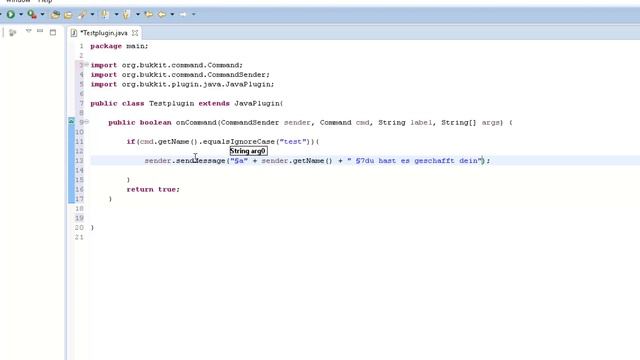
Task: Collapse the onCommand method on line 9
Action: pyautogui.click(x=87, y=122)
